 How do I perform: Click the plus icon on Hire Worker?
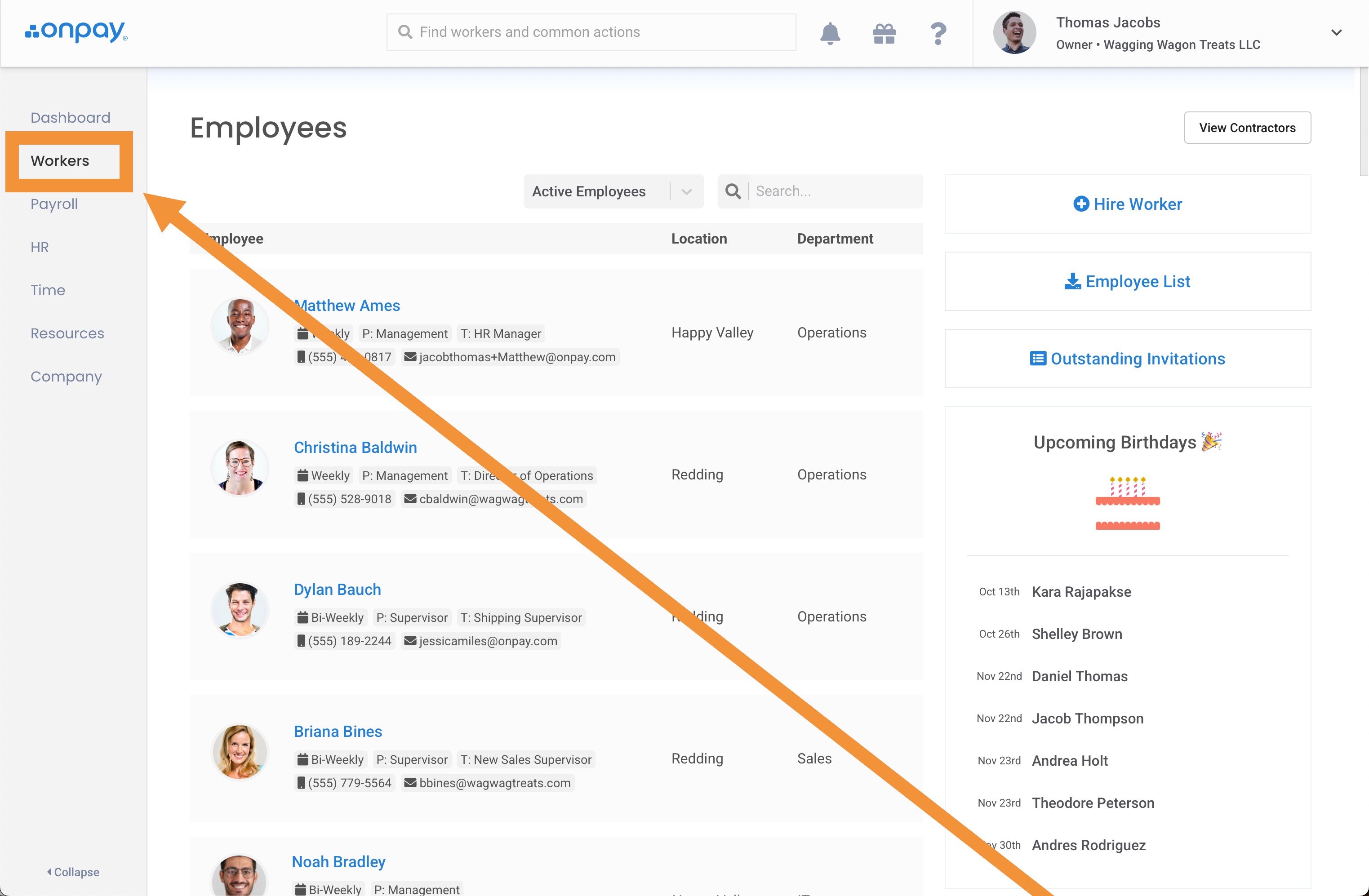(x=1081, y=204)
